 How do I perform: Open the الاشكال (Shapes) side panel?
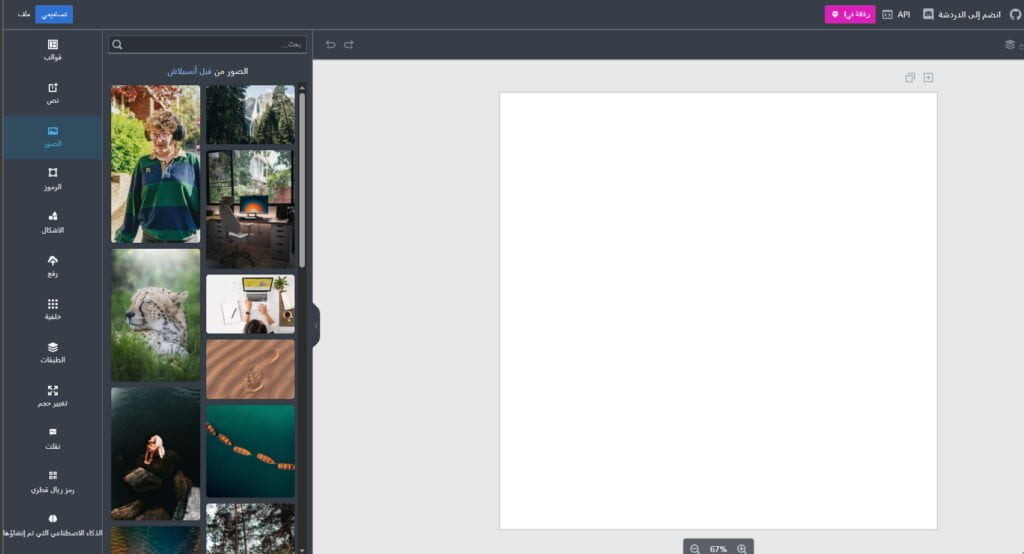point(52,222)
